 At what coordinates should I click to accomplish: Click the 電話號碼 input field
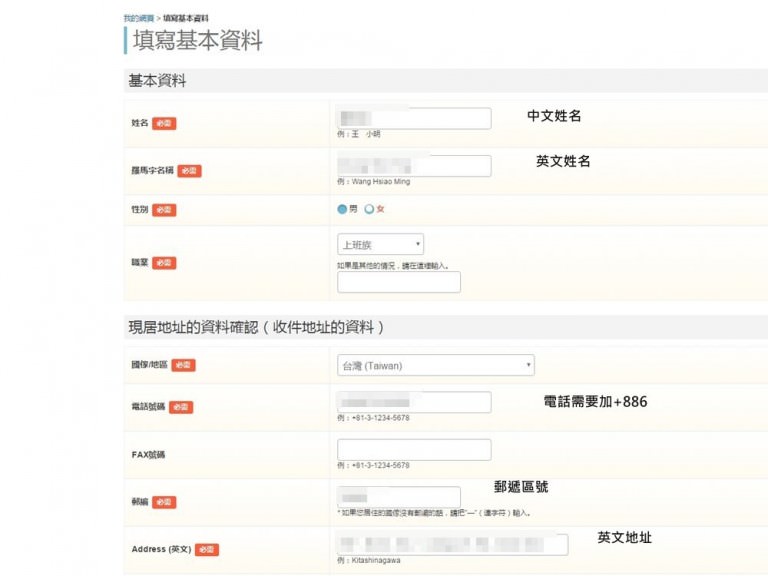(414, 402)
